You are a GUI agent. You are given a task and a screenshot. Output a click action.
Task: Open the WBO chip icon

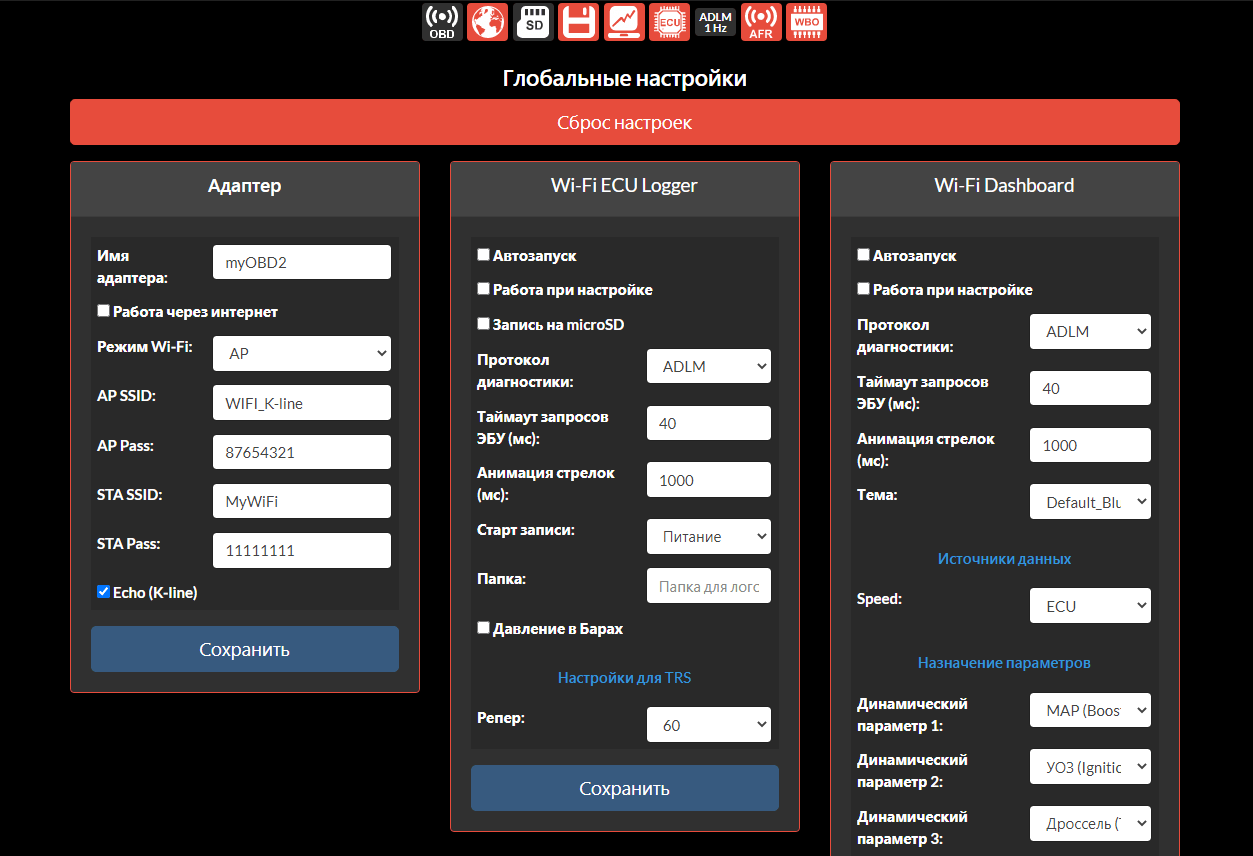point(807,22)
